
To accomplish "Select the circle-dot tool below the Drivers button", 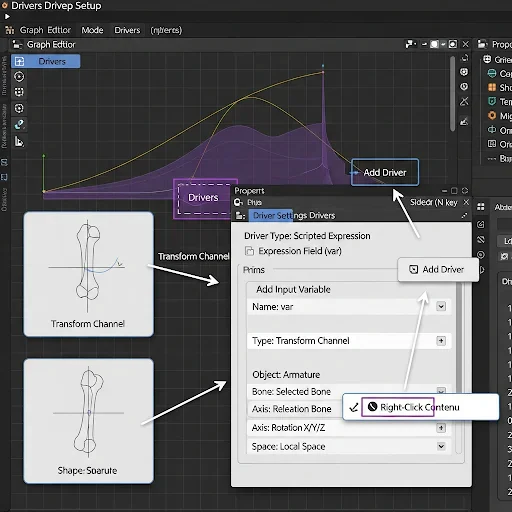I will tap(19, 77).
